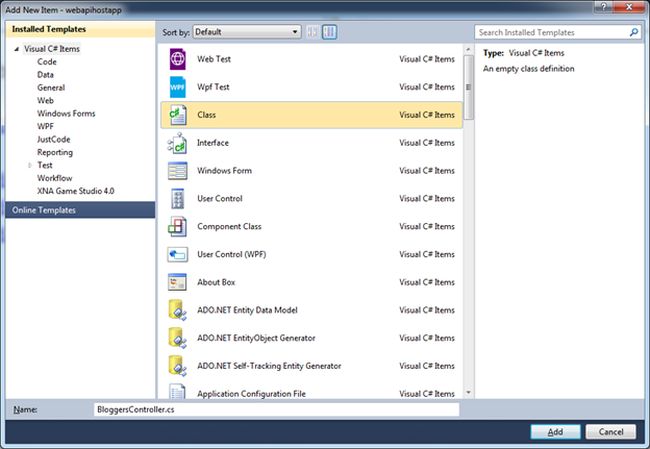Select General category in tree
Screen dimensions: 650x449
pyautogui.click(x=51, y=87)
